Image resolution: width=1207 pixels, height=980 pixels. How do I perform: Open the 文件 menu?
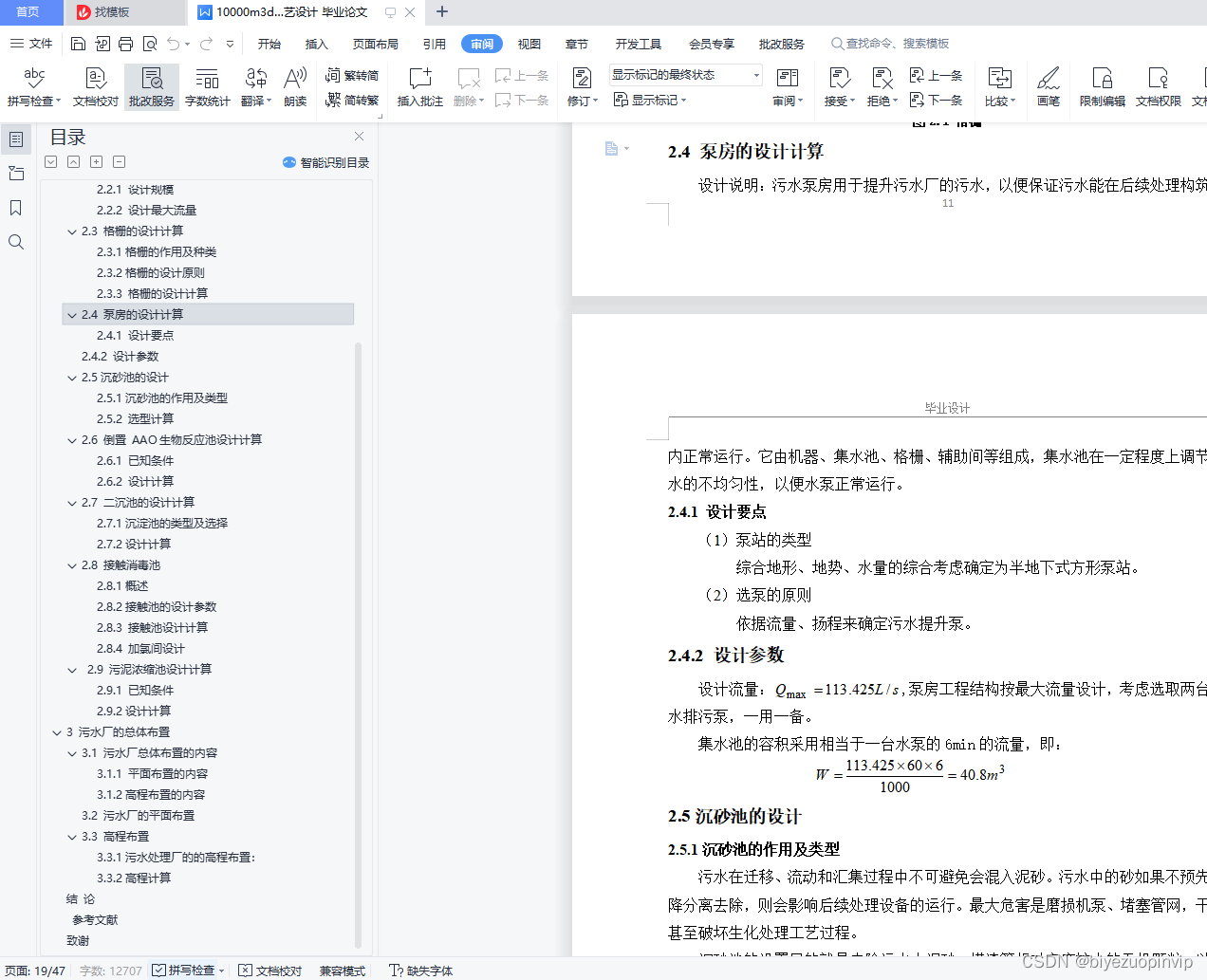31,44
